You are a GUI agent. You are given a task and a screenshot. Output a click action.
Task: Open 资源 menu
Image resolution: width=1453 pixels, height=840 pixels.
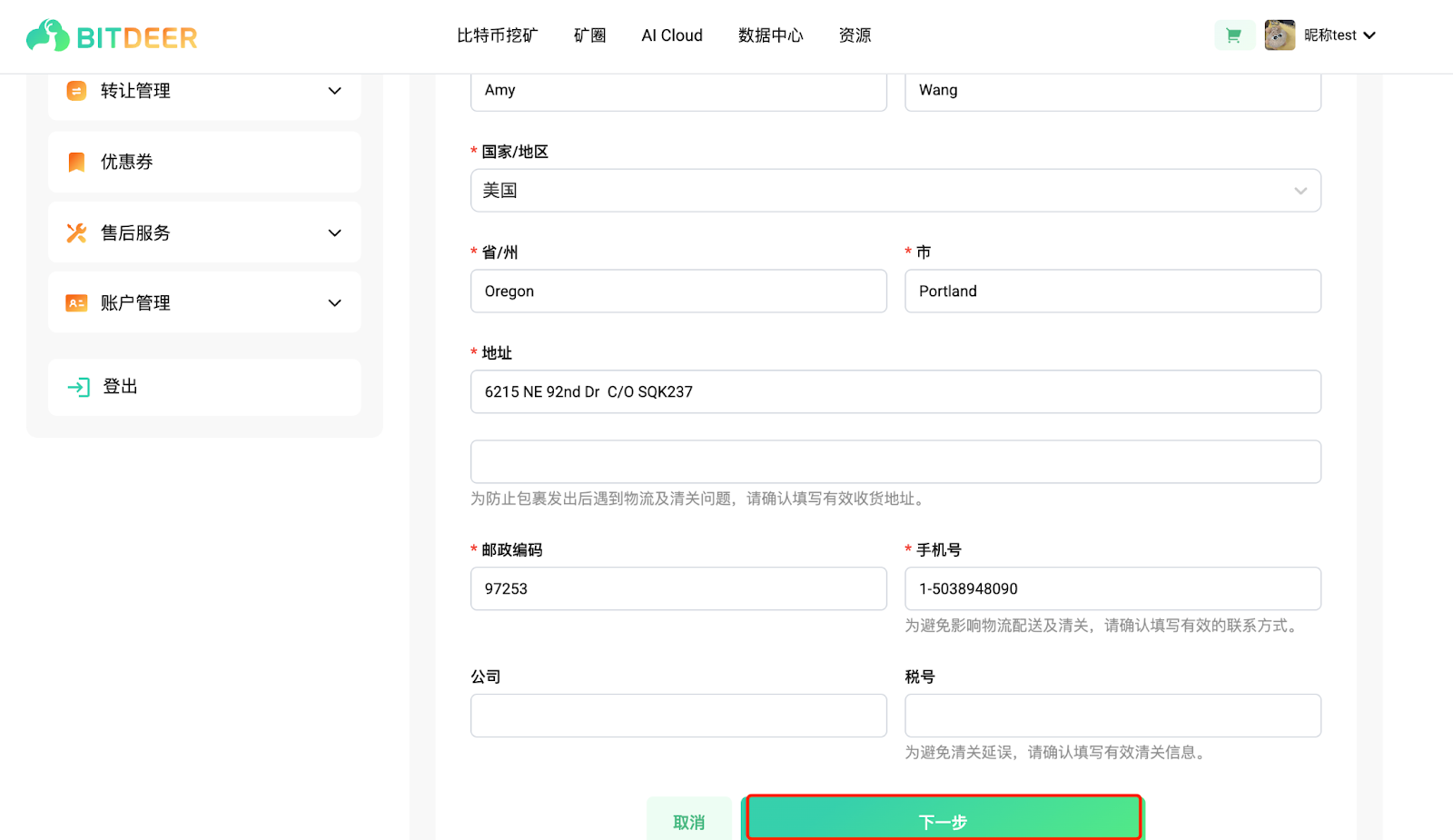[x=855, y=35]
